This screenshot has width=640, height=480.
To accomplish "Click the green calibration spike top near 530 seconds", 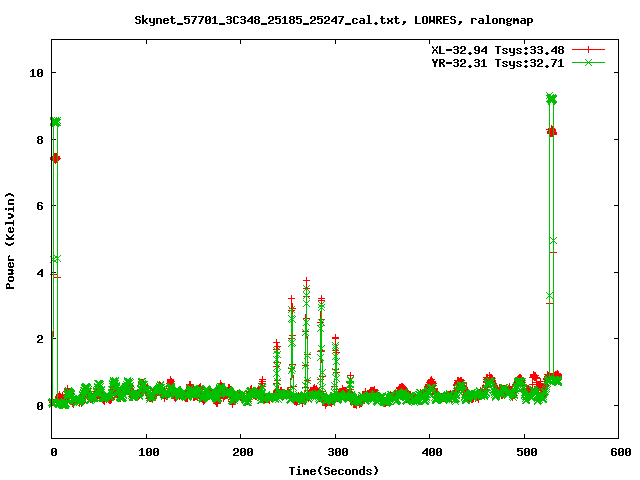I will 551,98.
